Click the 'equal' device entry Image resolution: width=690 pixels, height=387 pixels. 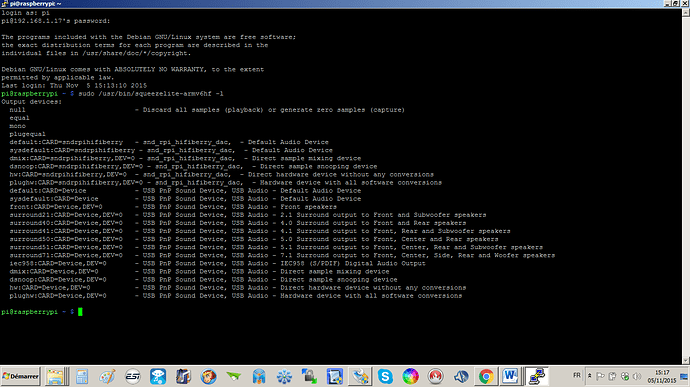tap(19, 118)
